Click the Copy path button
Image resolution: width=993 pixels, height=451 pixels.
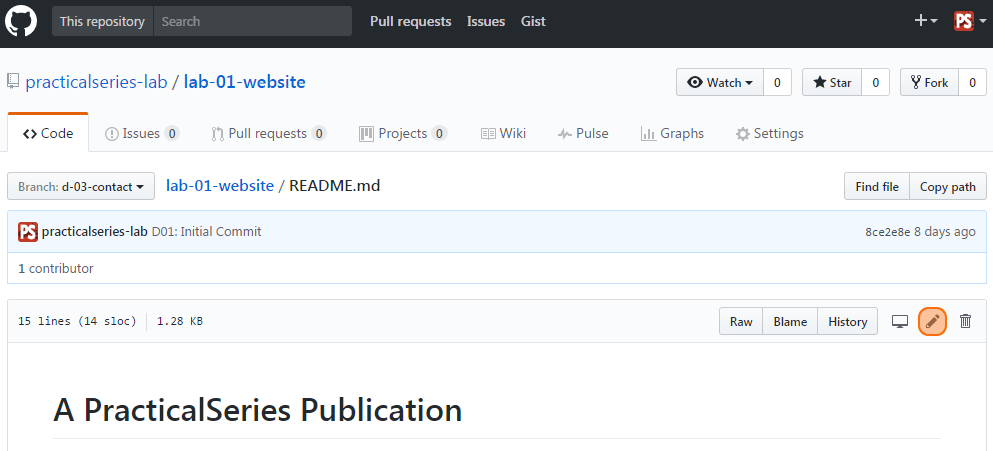point(947,186)
